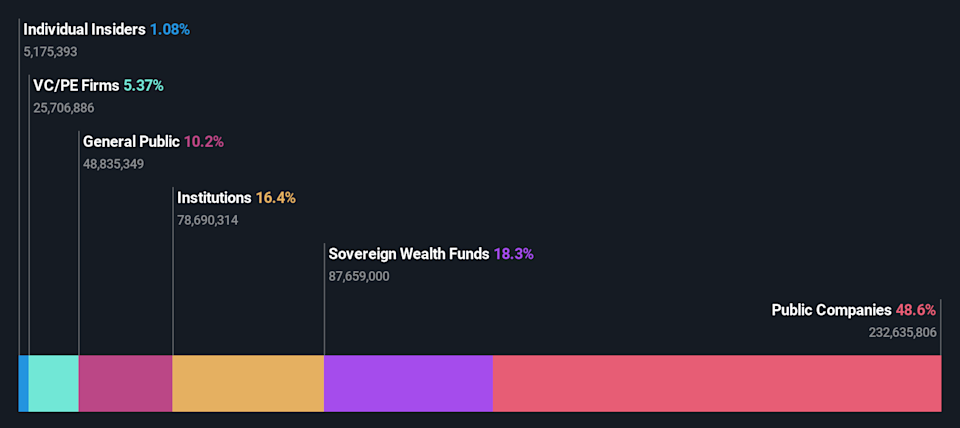Select the teal VC/PE Firms bar segment
The width and height of the screenshot is (960, 428).
click(54, 383)
